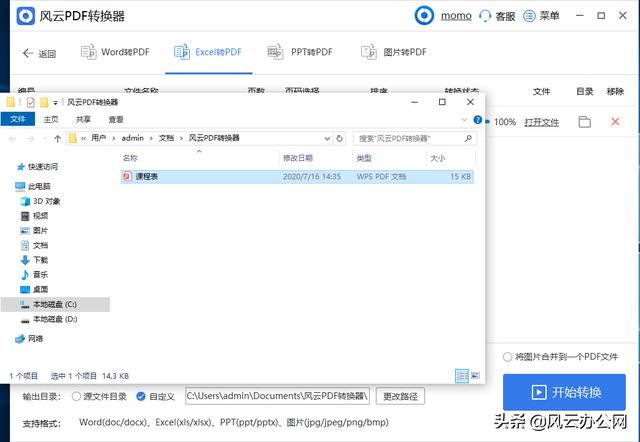This screenshot has height=442, width=640.
Task: Open 快速访问 in navigation pane
Action: pos(38,167)
